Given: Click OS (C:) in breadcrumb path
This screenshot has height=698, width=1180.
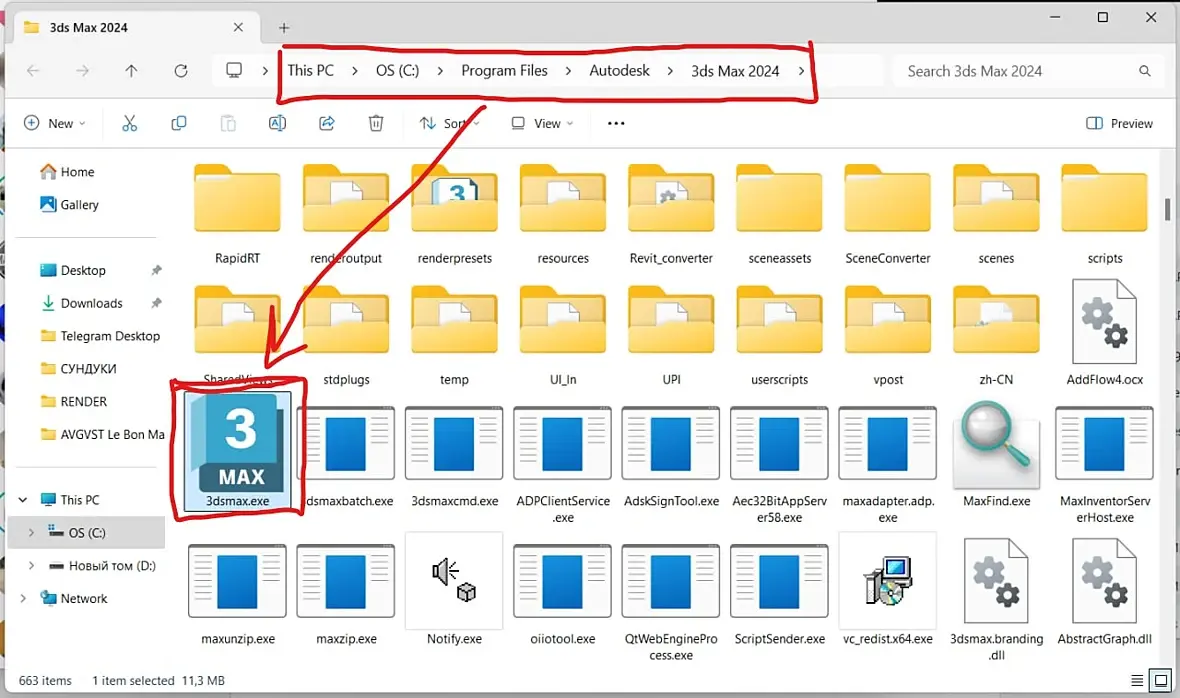Looking at the screenshot, I should coord(397,71).
